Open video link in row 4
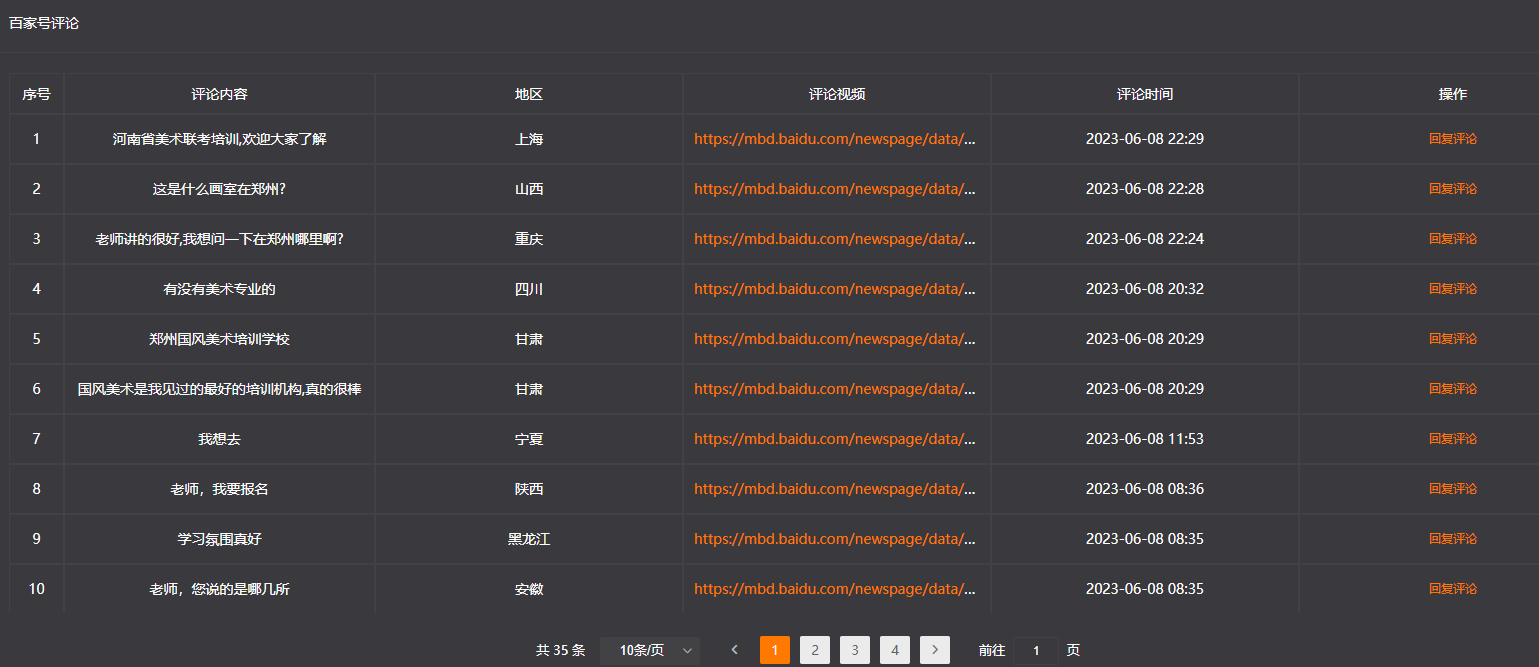 point(835,289)
